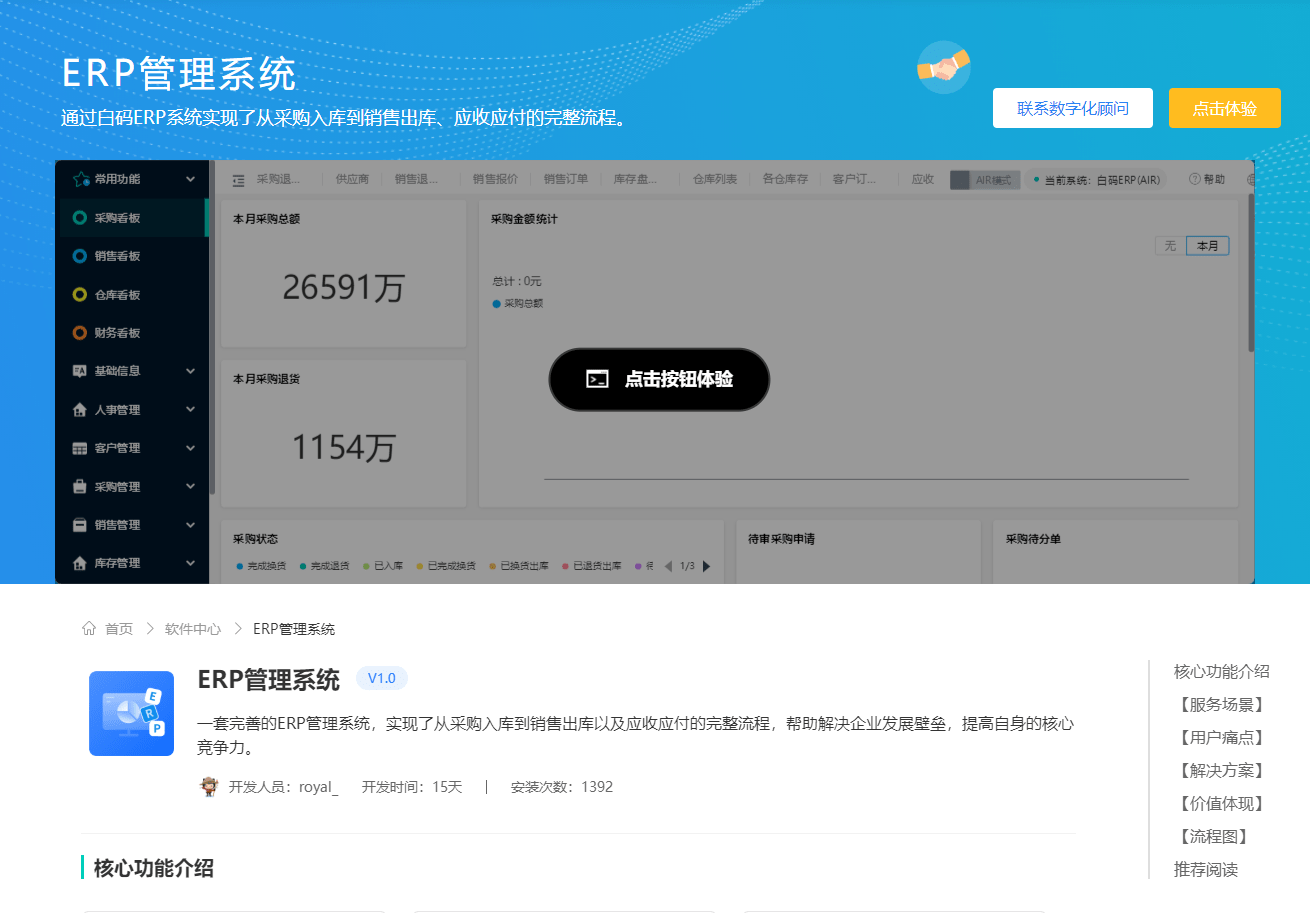Jump to the 【服务场景】 section
The image size is (1310, 913).
1222,704
